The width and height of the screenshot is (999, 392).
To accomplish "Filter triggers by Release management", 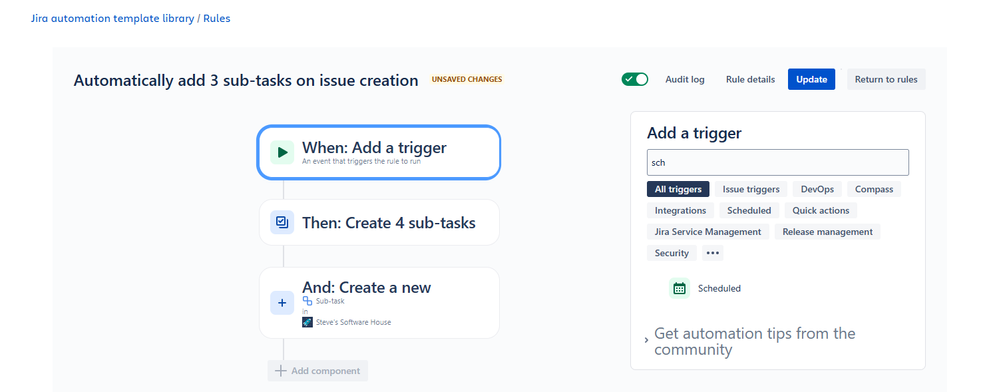I will pyautogui.click(x=828, y=231).
